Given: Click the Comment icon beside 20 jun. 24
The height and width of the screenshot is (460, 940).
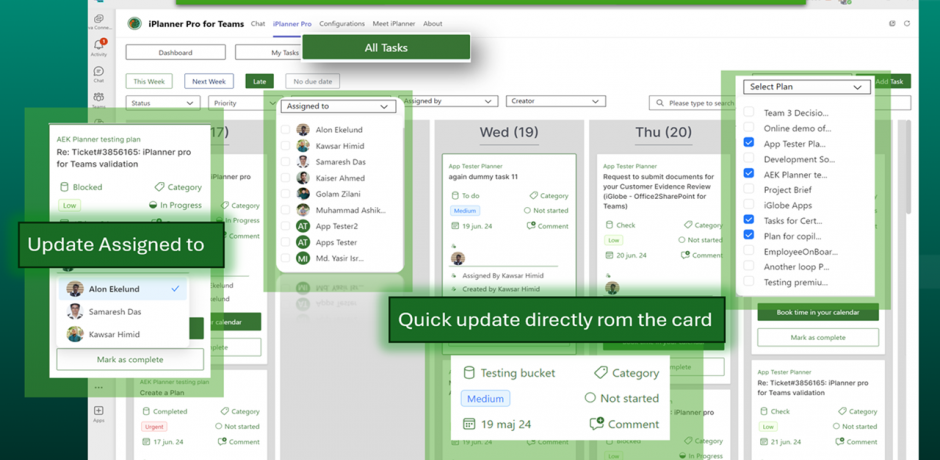Looking at the screenshot, I should click(x=685, y=255).
